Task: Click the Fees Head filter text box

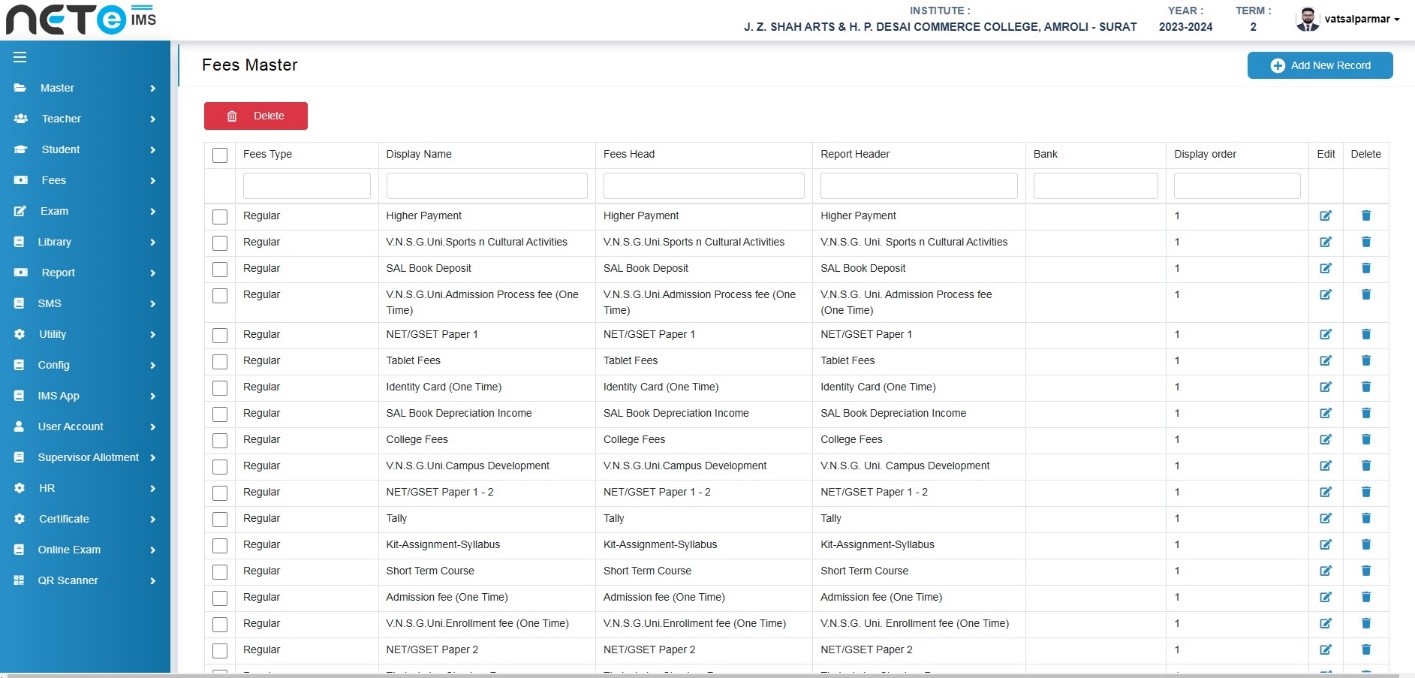Action: coord(703,186)
